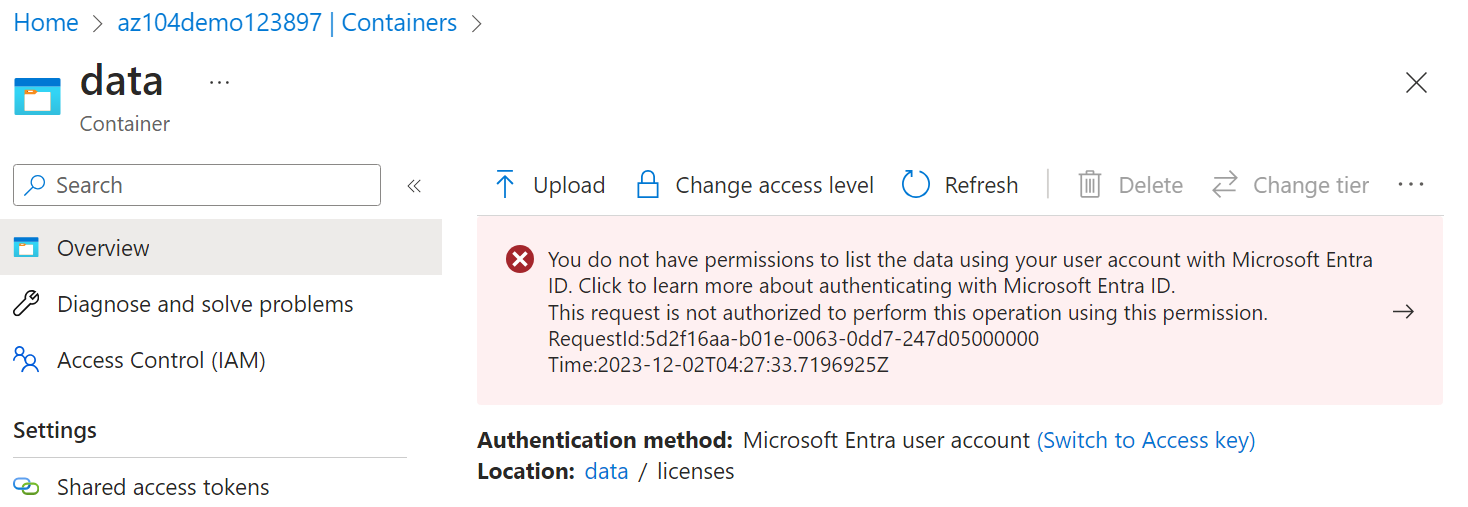Select Overview in the sidebar menu
Viewport: 1468px width, 507px height.
click(x=103, y=248)
